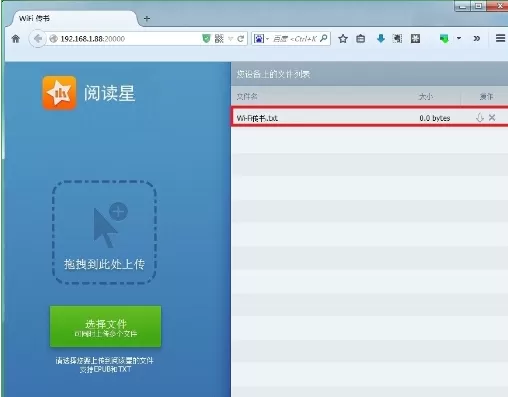Open a new tab with the plus button
Viewport: 508px width, 397px height.
147,19
